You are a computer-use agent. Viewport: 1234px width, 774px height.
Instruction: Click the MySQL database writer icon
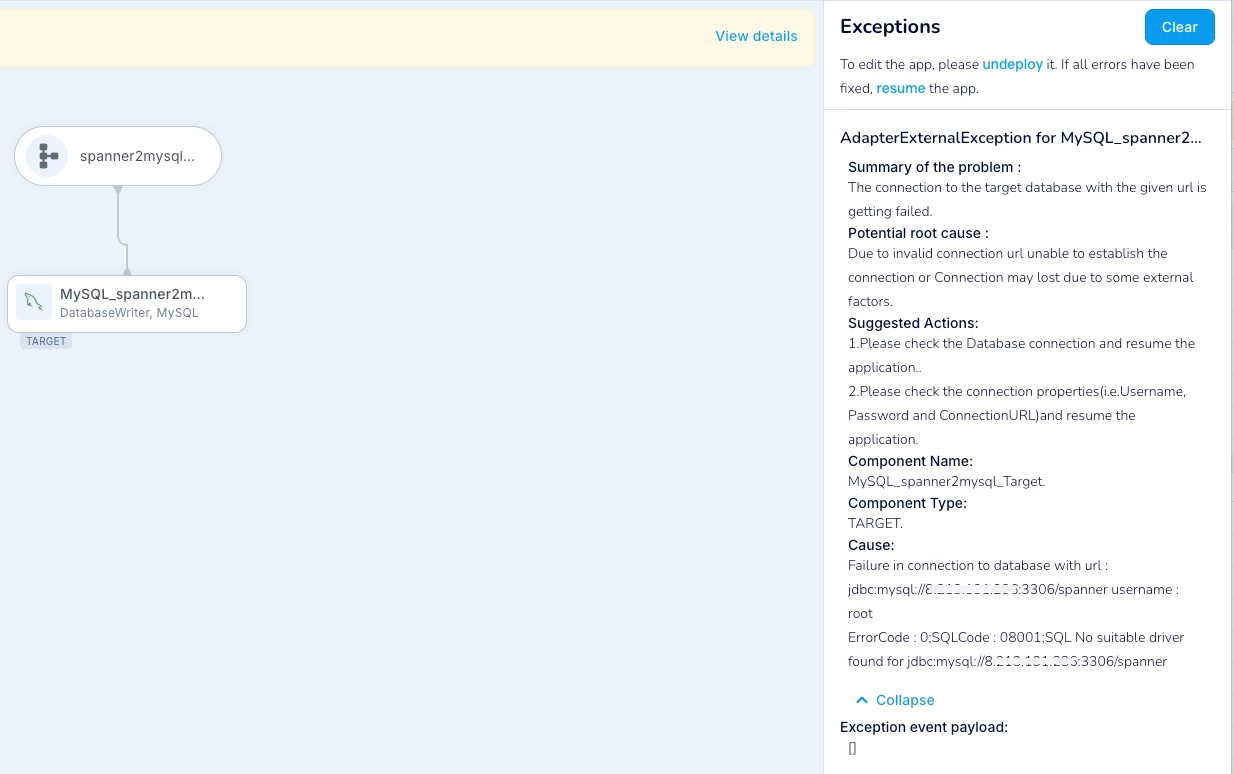(x=34, y=302)
